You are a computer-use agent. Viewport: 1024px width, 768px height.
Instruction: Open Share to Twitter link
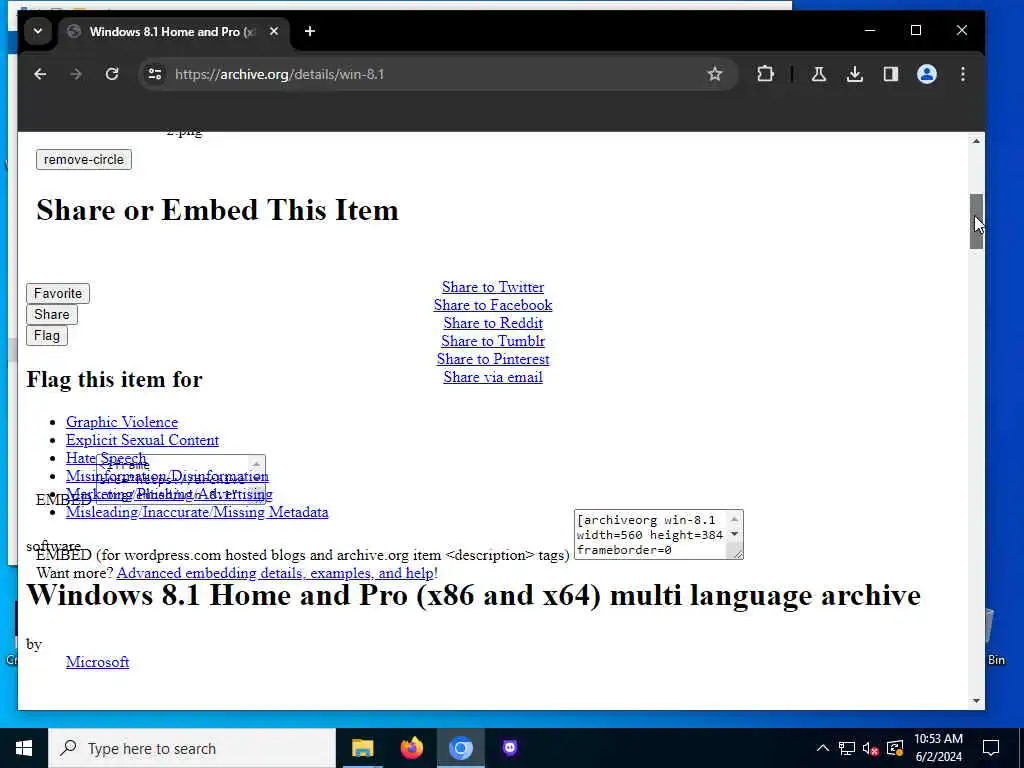[493, 287]
